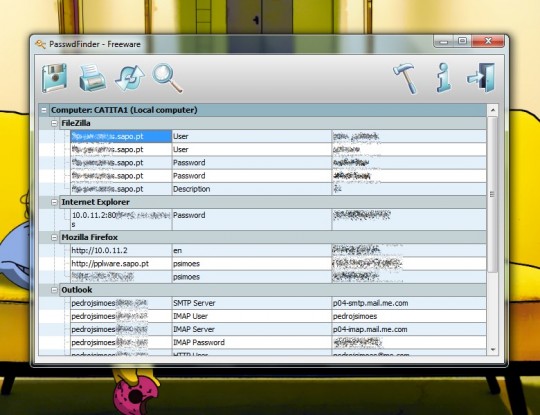Collapse the FileZilla group
The width and height of the screenshot is (540, 415).
click(54, 123)
